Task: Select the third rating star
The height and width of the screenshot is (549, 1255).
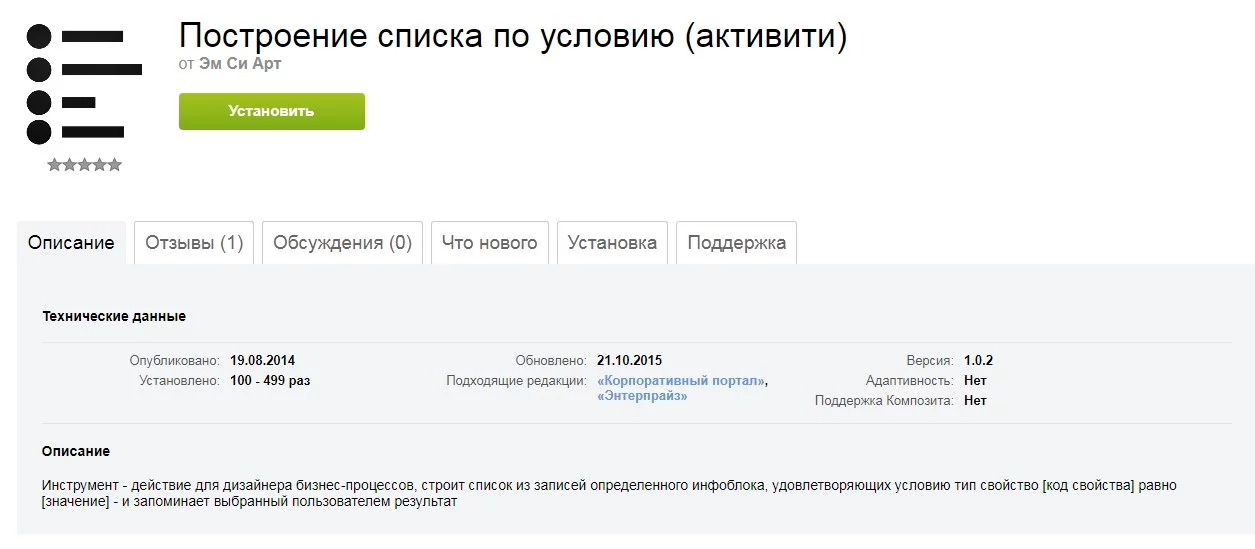Action: coord(84,165)
